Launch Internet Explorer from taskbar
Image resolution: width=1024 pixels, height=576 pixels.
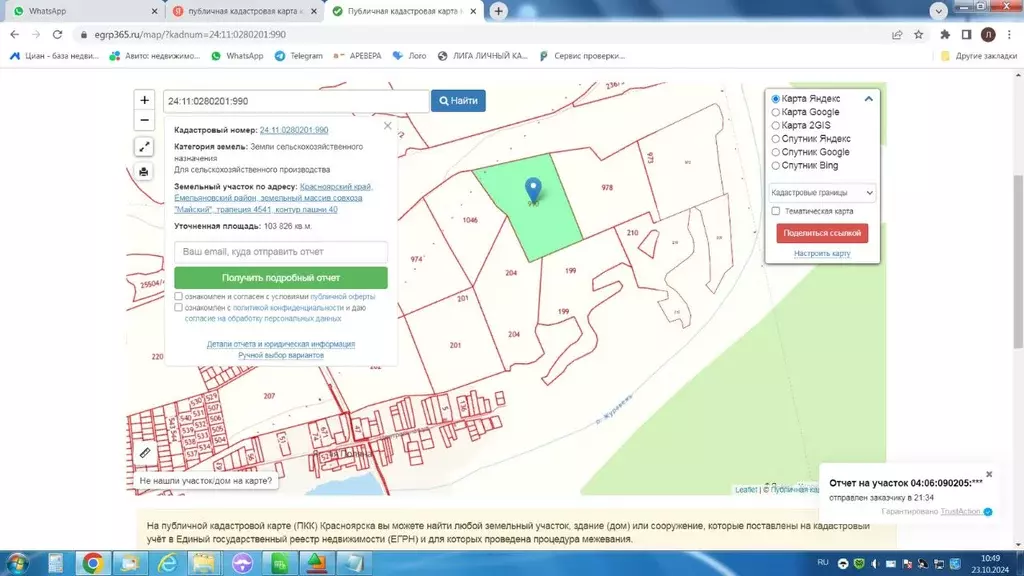[x=167, y=563]
